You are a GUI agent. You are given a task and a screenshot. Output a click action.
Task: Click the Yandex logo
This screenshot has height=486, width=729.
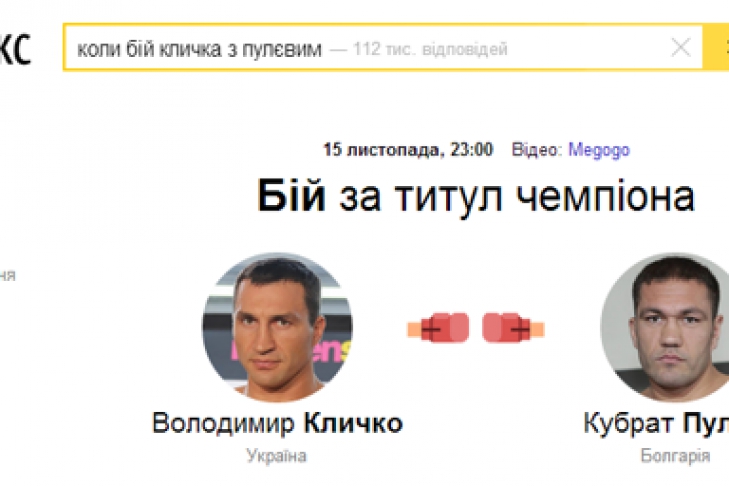(15, 47)
